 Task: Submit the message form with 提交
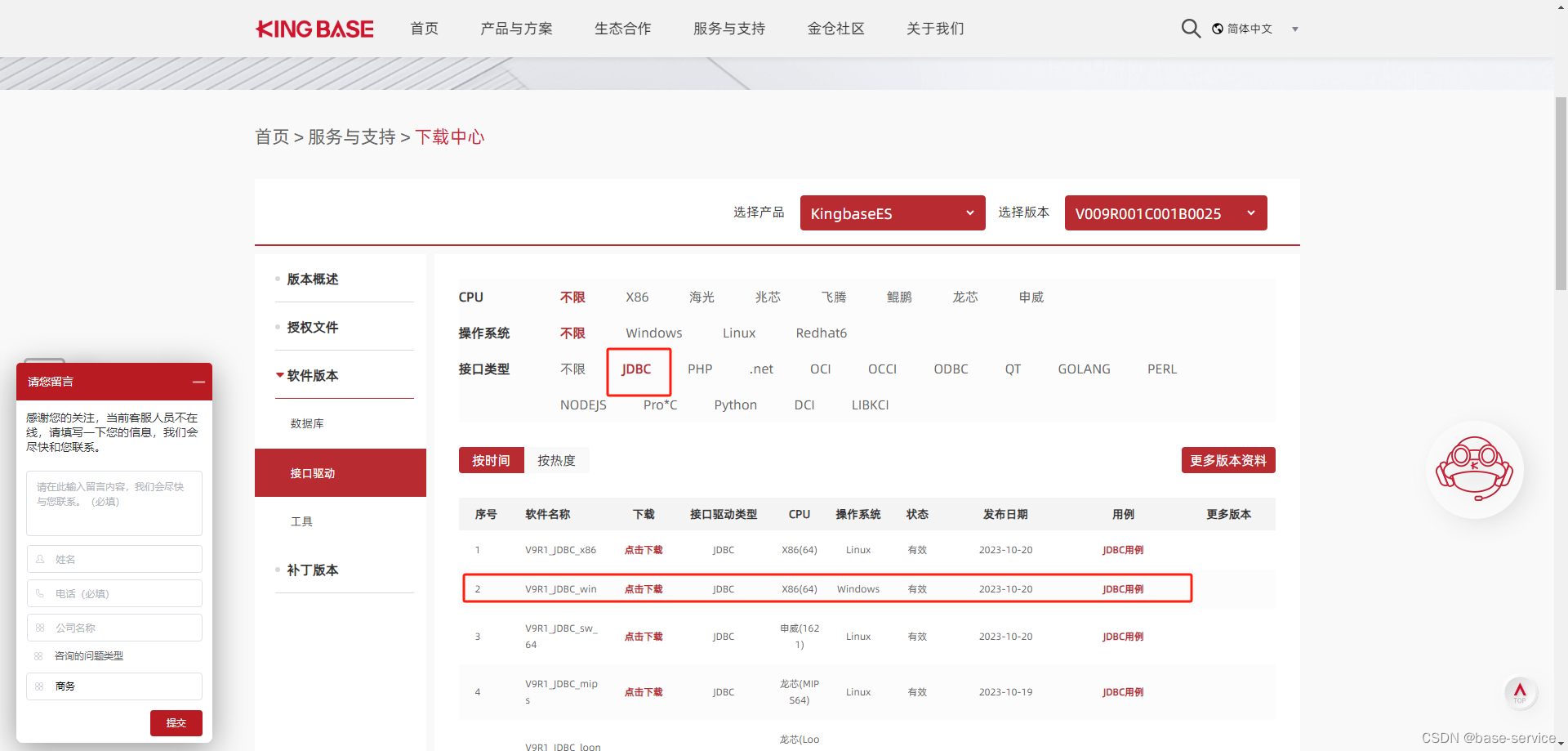coord(176,722)
